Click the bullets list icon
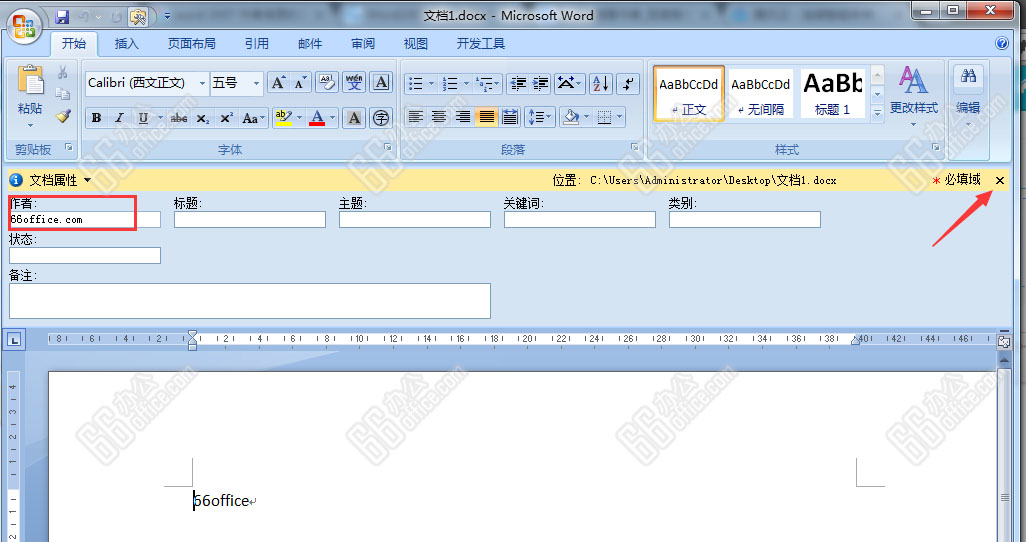Screen dimensions: 1026x542 tap(416, 83)
